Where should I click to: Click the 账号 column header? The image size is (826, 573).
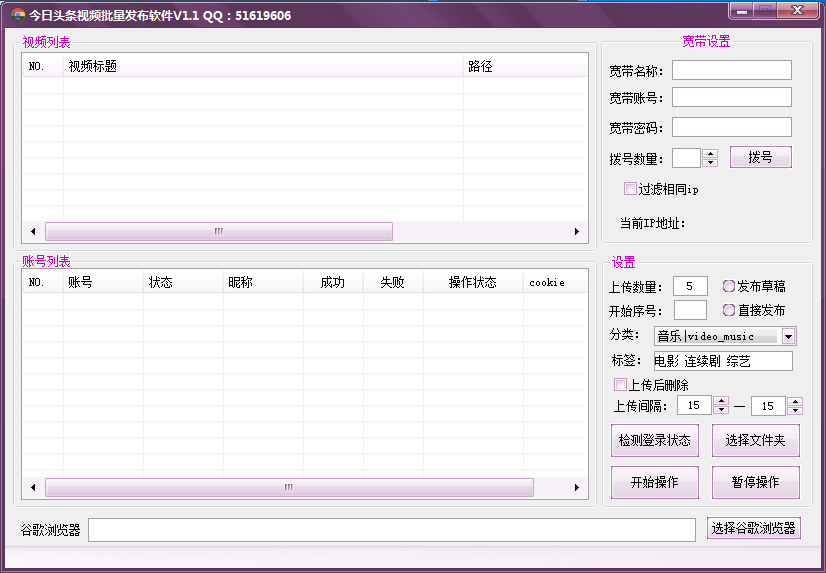point(103,282)
